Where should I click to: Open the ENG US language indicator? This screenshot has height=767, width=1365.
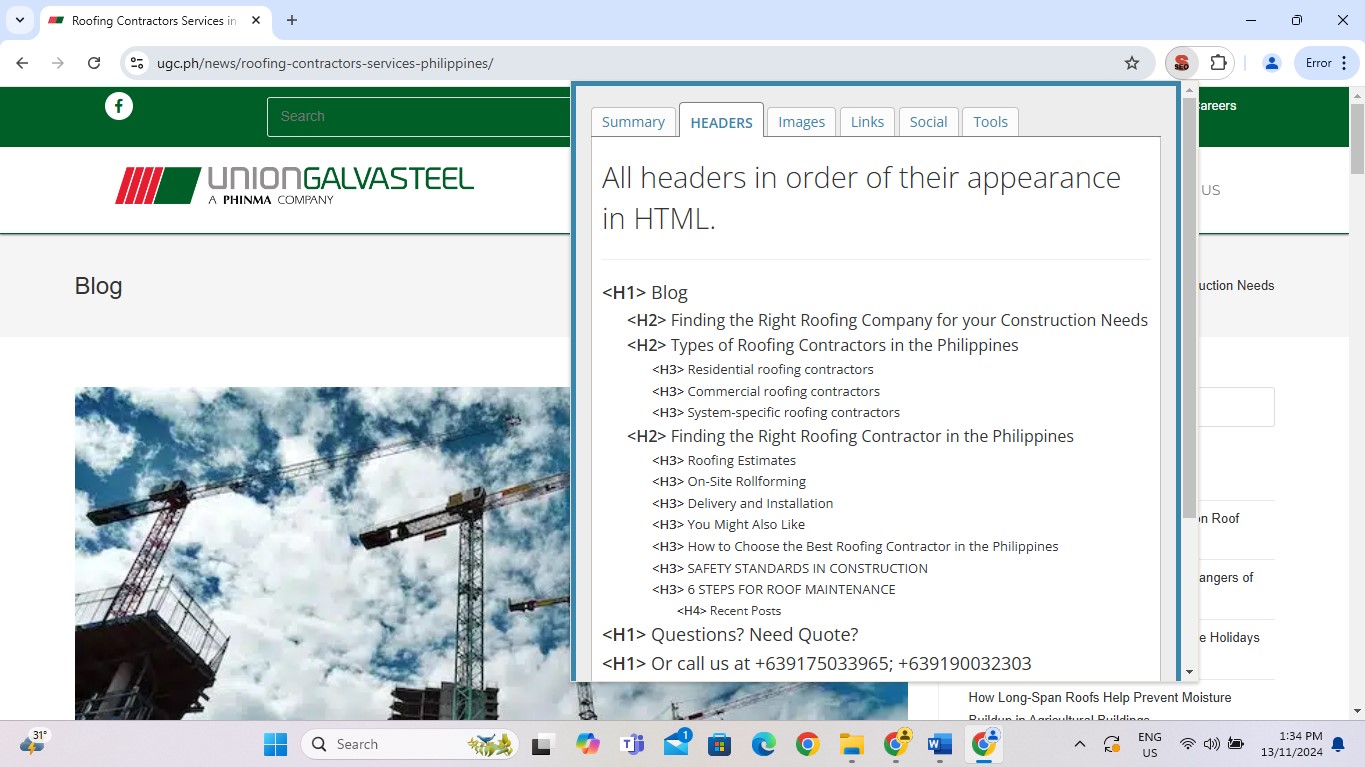(1150, 744)
